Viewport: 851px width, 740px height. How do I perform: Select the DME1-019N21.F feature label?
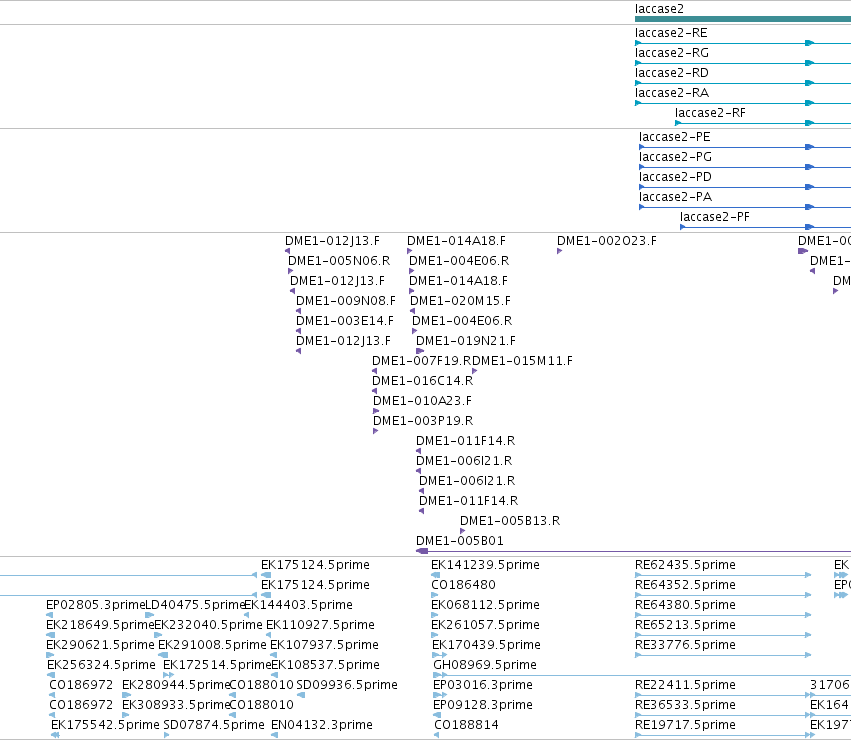click(466, 341)
